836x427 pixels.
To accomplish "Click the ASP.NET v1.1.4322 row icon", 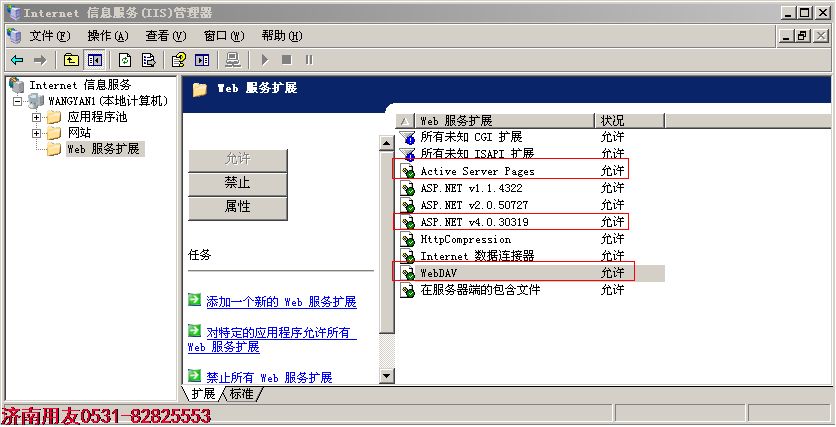I will 408,188.
